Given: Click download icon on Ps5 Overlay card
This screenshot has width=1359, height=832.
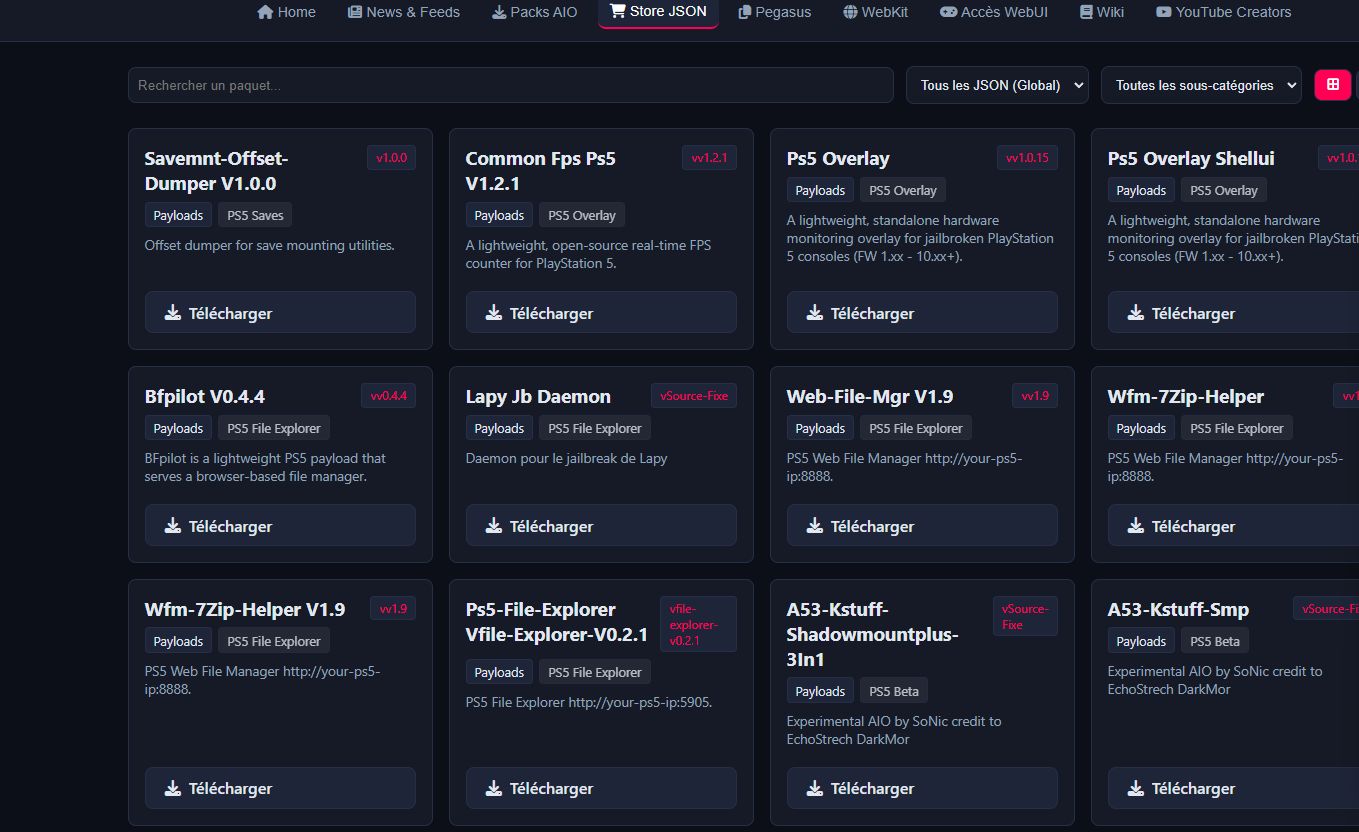Looking at the screenshot, I should pos(814,313).
